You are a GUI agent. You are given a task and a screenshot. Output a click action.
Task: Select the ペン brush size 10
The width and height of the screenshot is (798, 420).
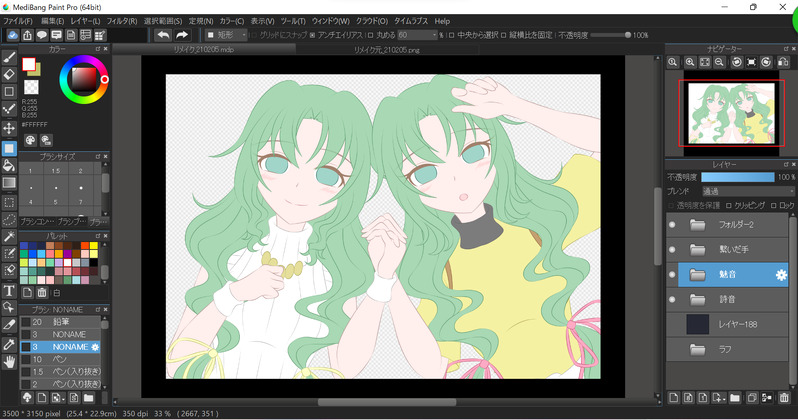tap(60, 359)
